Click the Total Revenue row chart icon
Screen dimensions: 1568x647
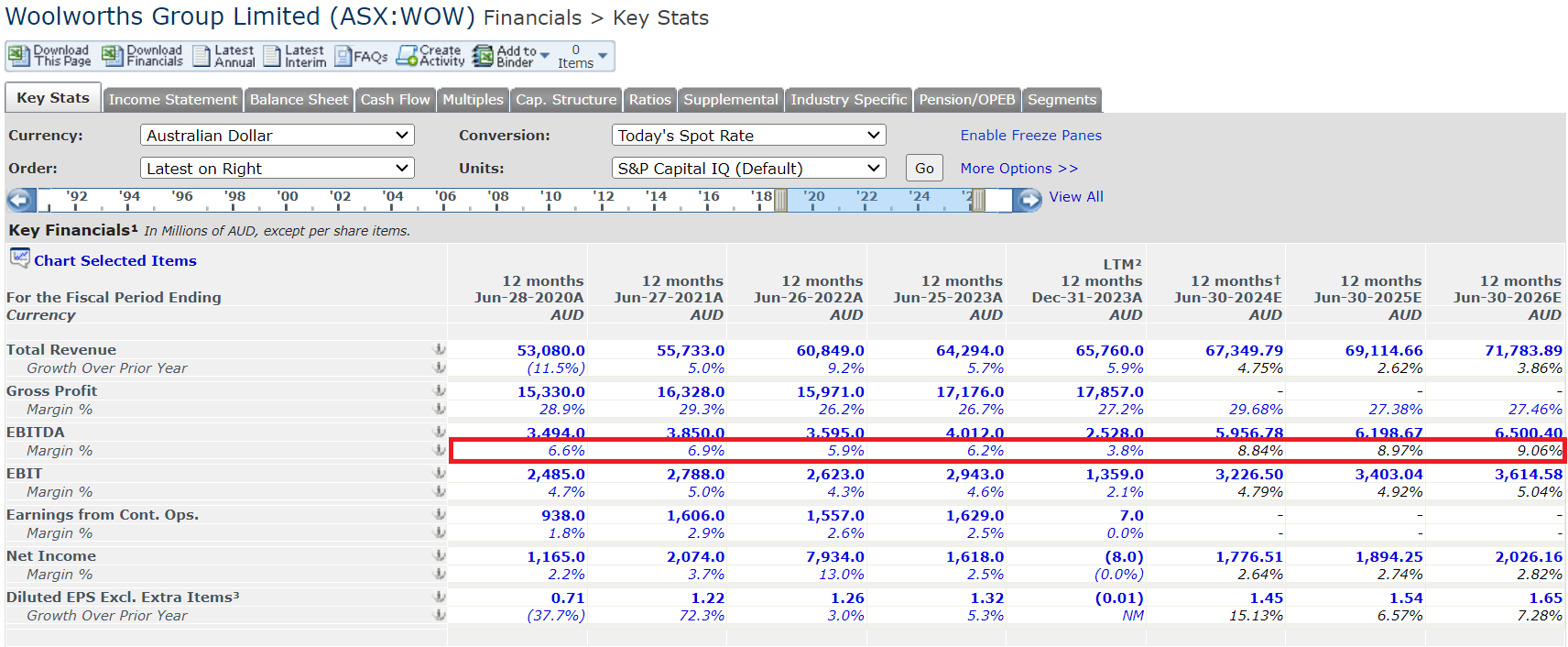pos(440,349)
